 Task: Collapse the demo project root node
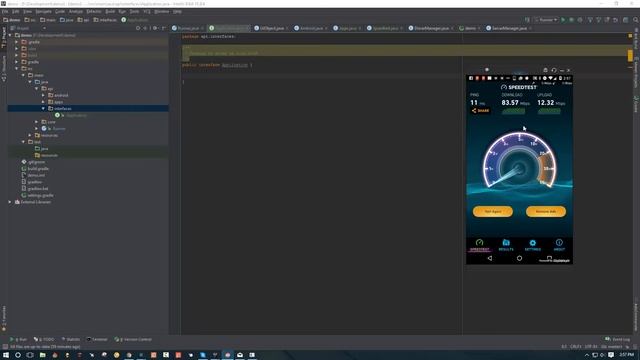(10, 35)
